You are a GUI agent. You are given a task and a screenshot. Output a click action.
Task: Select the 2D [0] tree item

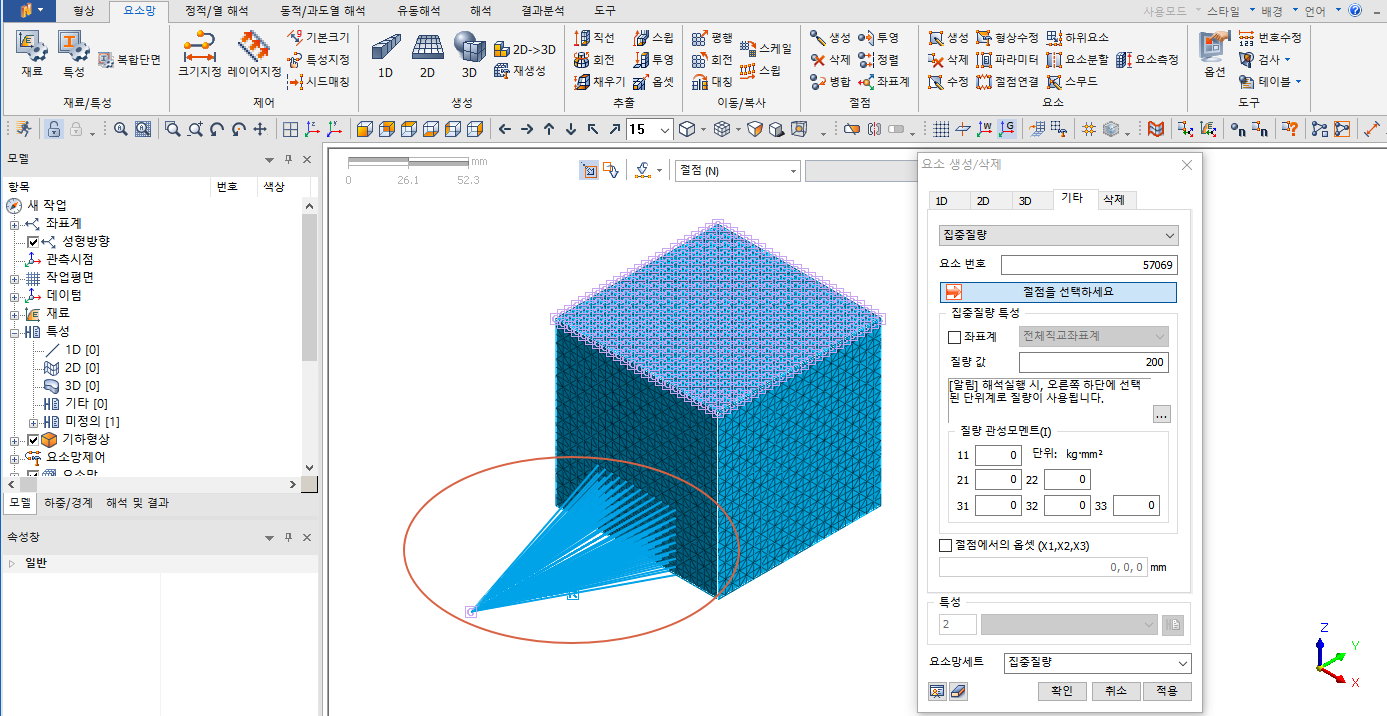pyautogui.click(x=82, y=368)
